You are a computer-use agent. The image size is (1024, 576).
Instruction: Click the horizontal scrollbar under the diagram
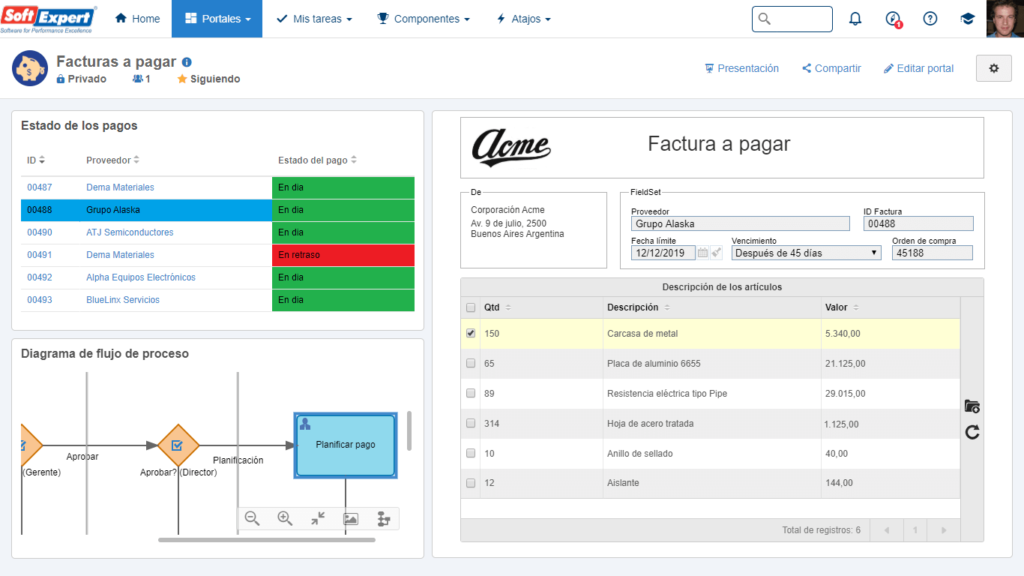(266, 540)
